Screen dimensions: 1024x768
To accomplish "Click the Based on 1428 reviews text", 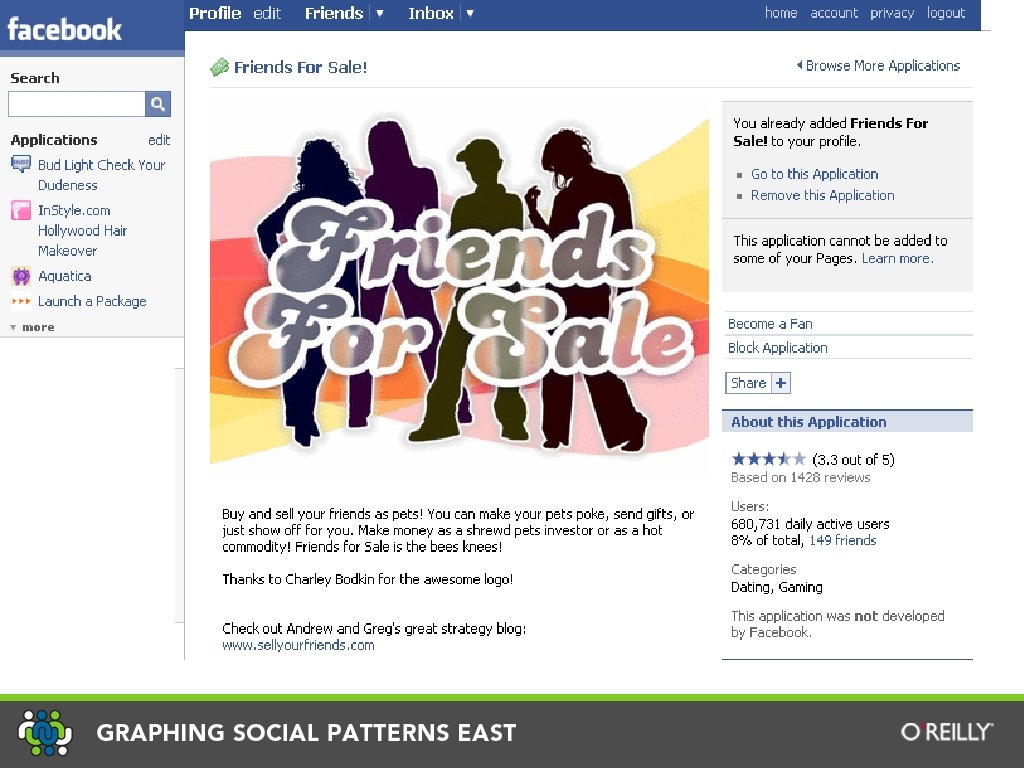I will 801,477.
